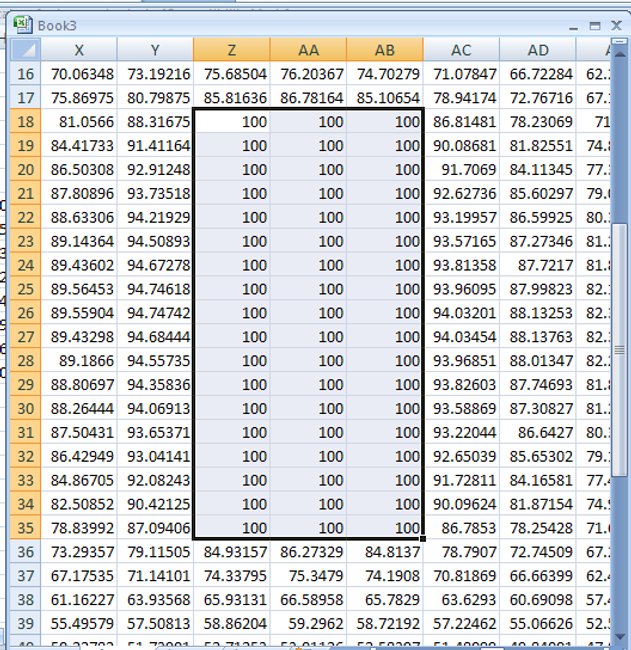
Task: Select column AA by its header
Action: coord(308,50)
